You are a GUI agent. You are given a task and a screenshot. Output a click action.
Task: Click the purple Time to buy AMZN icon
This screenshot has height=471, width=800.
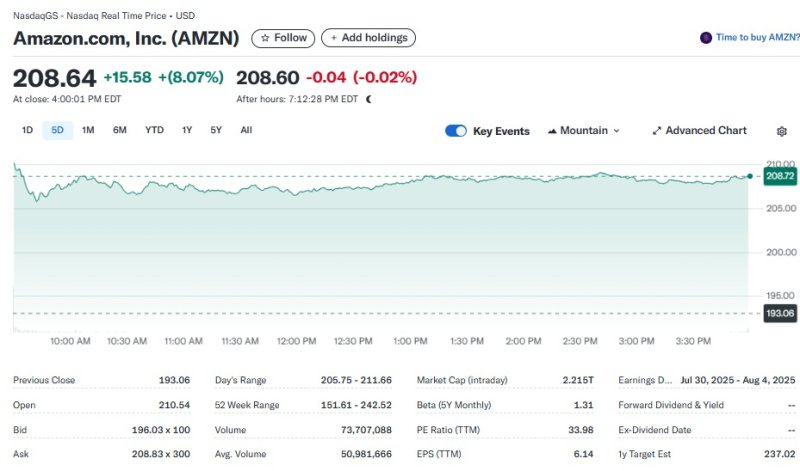(706, 38)
